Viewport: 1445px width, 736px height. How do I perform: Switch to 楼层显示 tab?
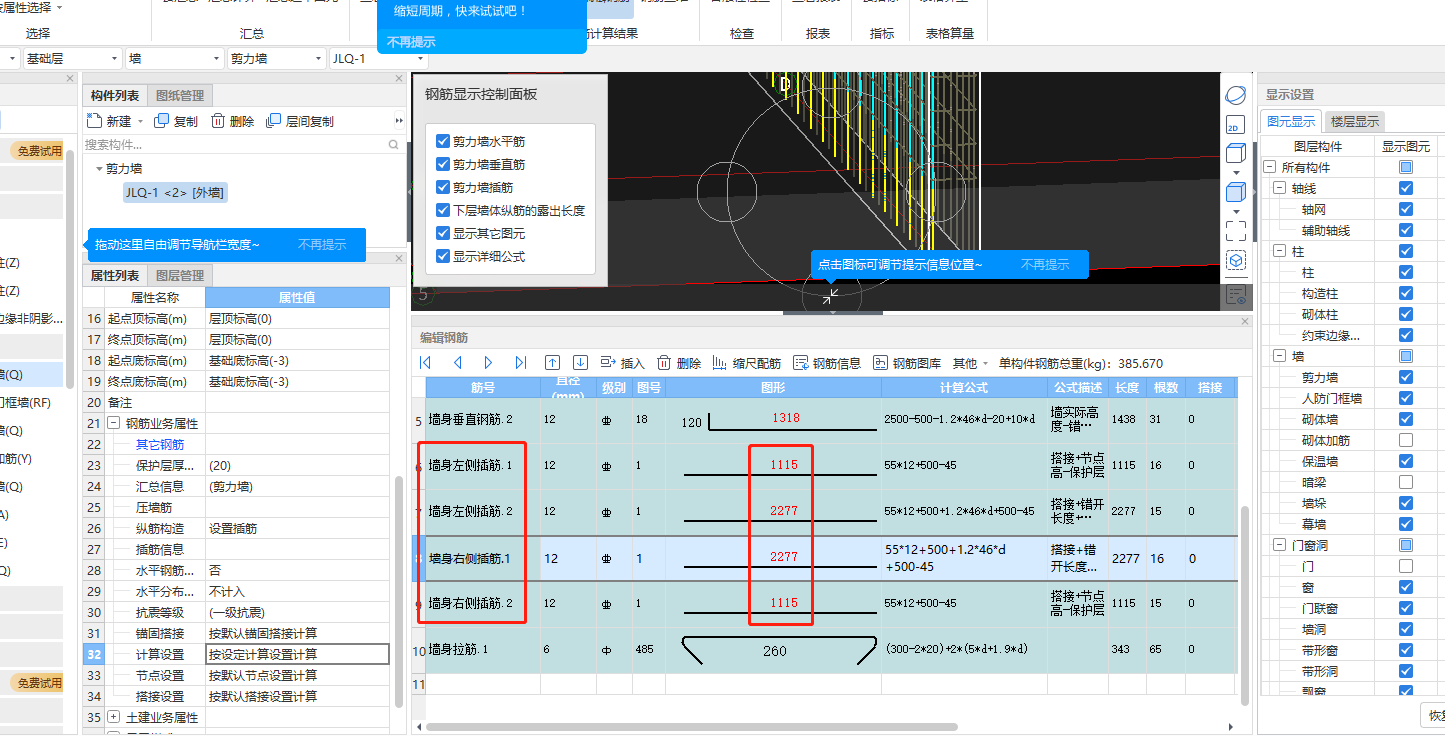point(1354,122)
